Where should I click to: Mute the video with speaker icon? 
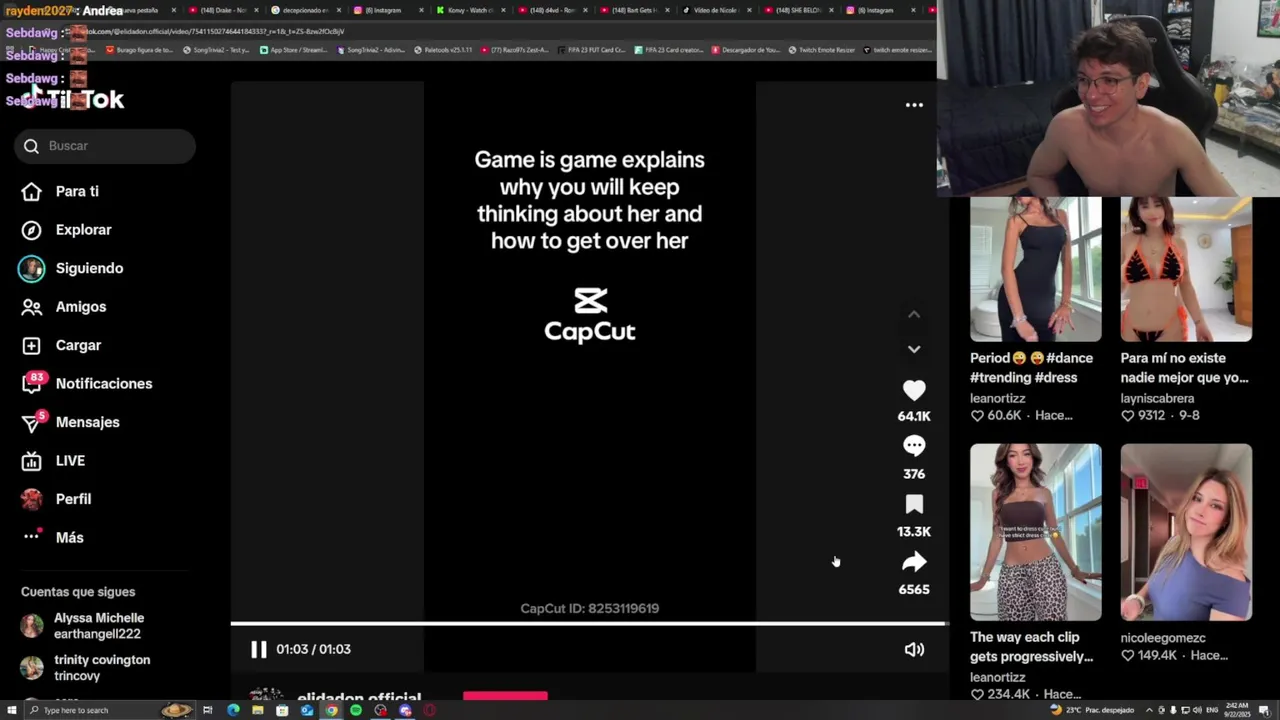pyautogui.click(x=914, y=649)
